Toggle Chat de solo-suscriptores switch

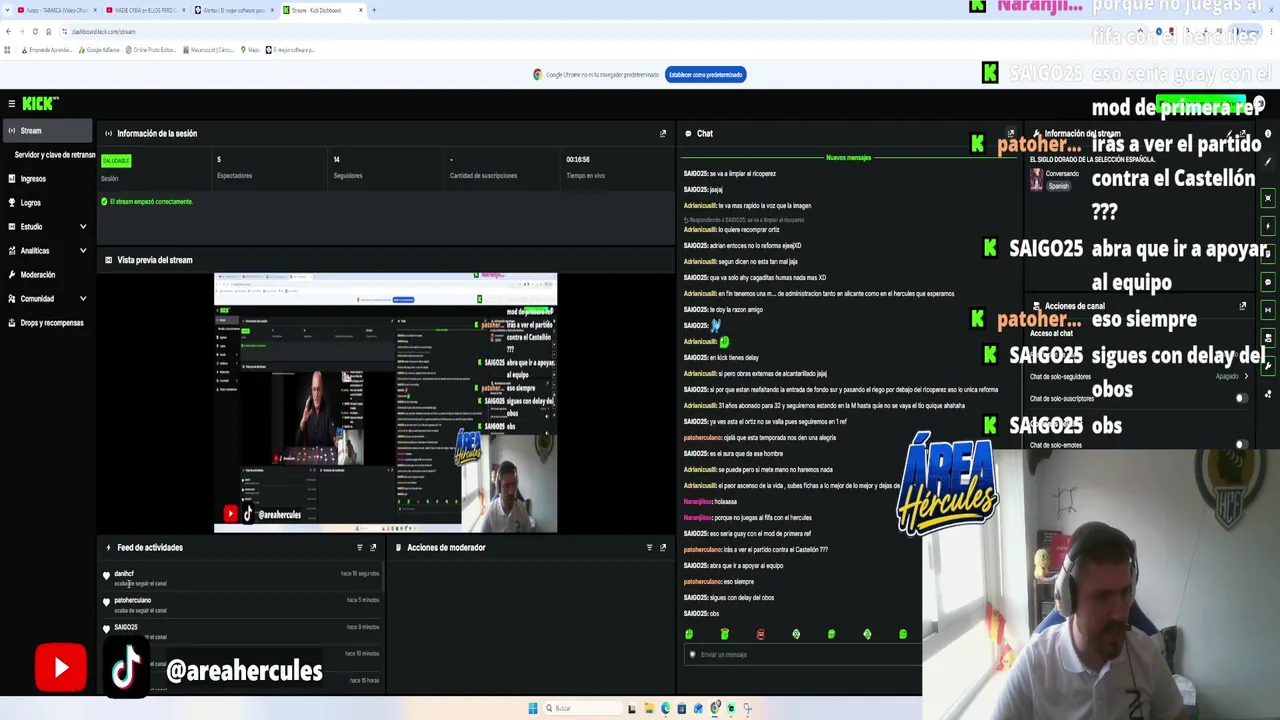click(1241, 398)
